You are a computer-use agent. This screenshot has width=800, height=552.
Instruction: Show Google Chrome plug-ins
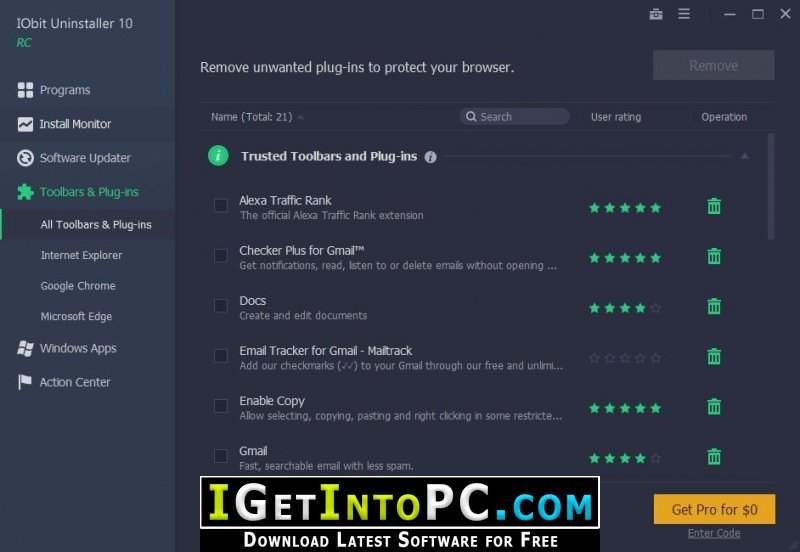point(78,286)
